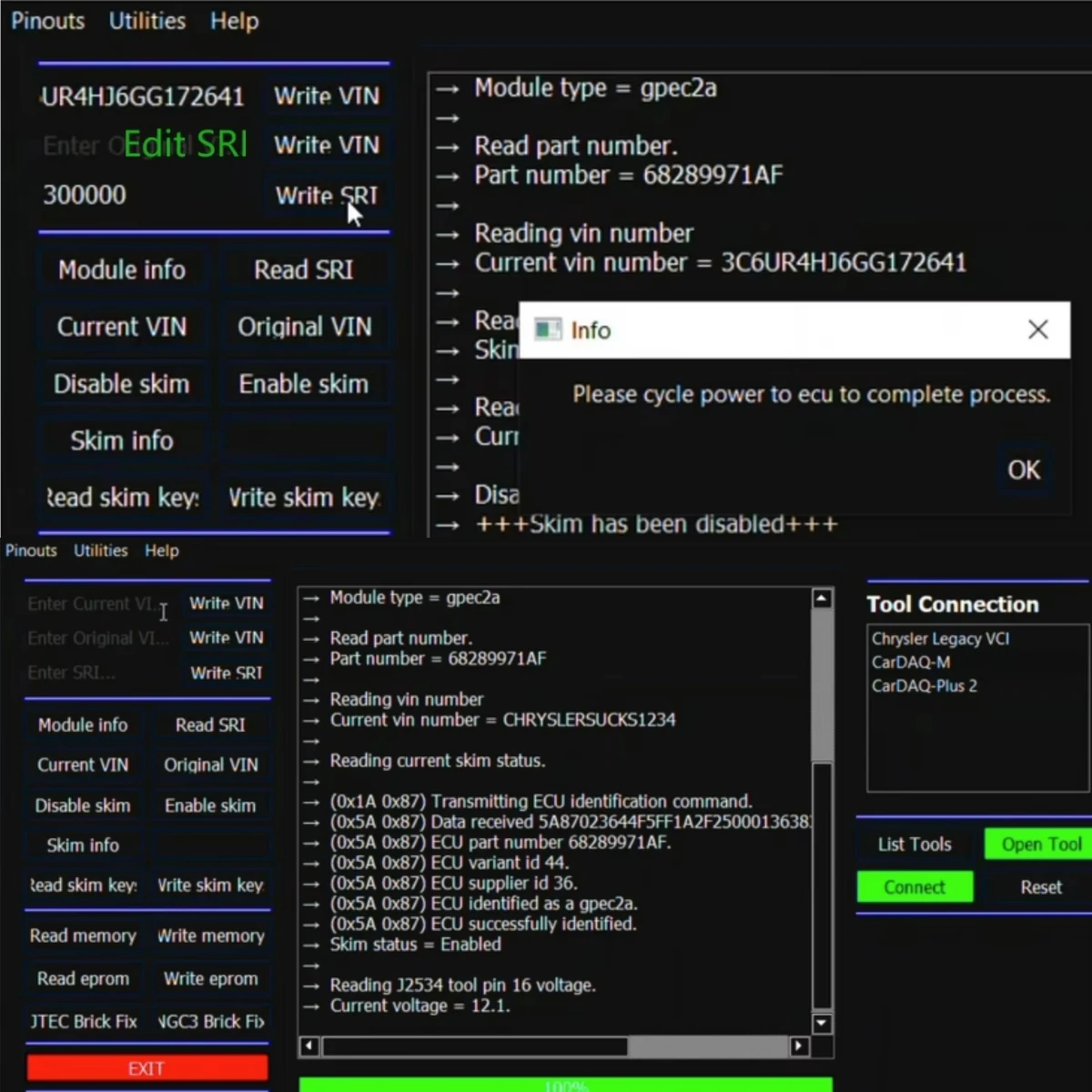The image size is (1092, 1092).
Task: Run the JTEC Brick Fix
Action: tap(83, 1021)
